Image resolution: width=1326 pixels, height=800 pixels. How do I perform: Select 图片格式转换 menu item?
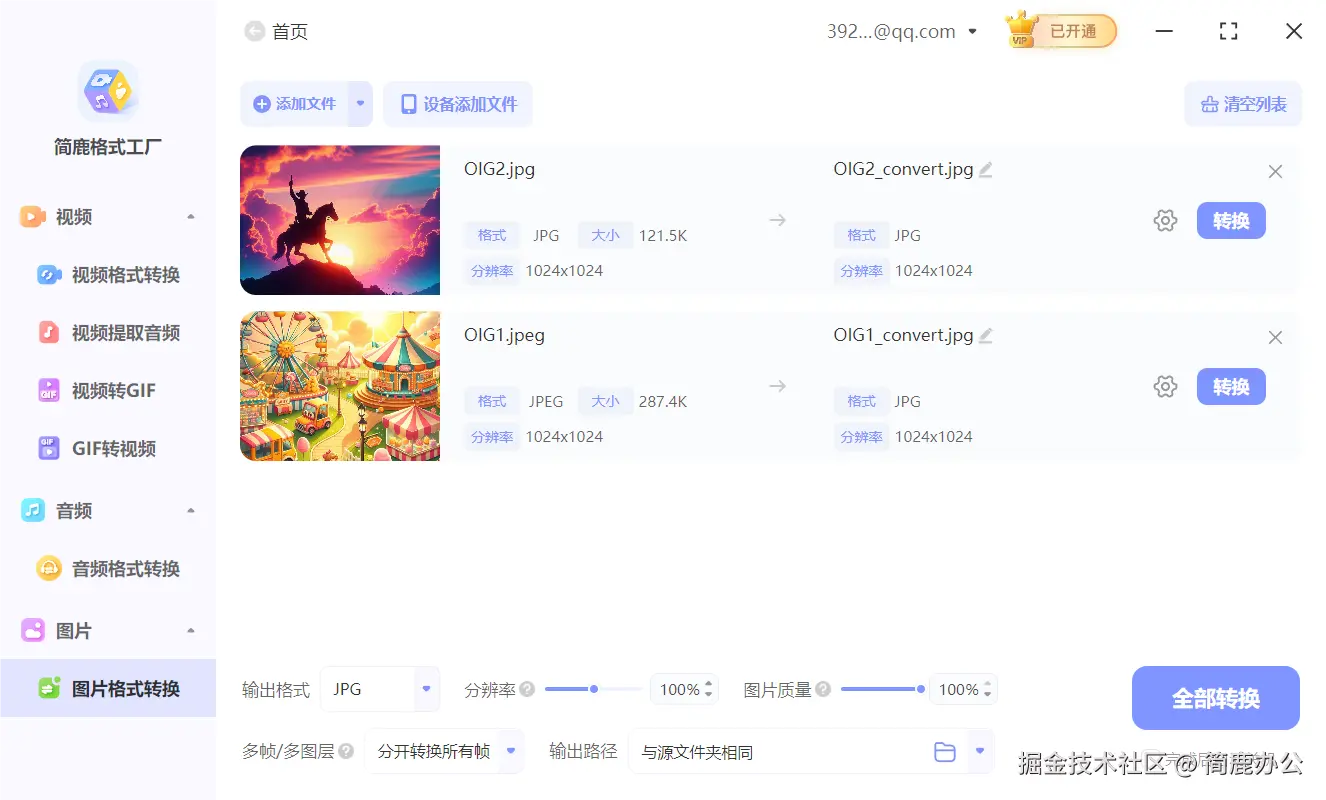[108, 688]
